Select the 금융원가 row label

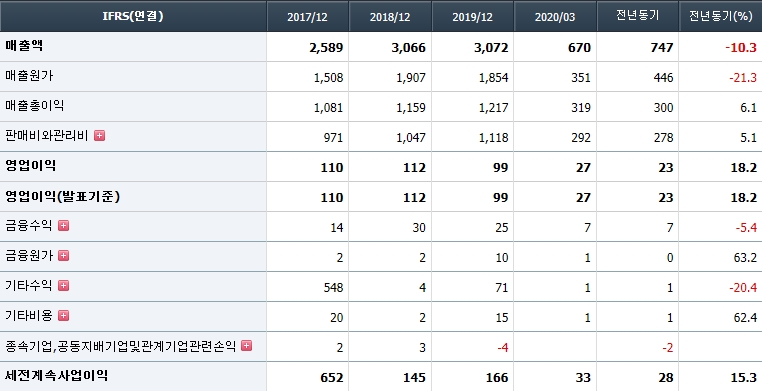point(29,256)
